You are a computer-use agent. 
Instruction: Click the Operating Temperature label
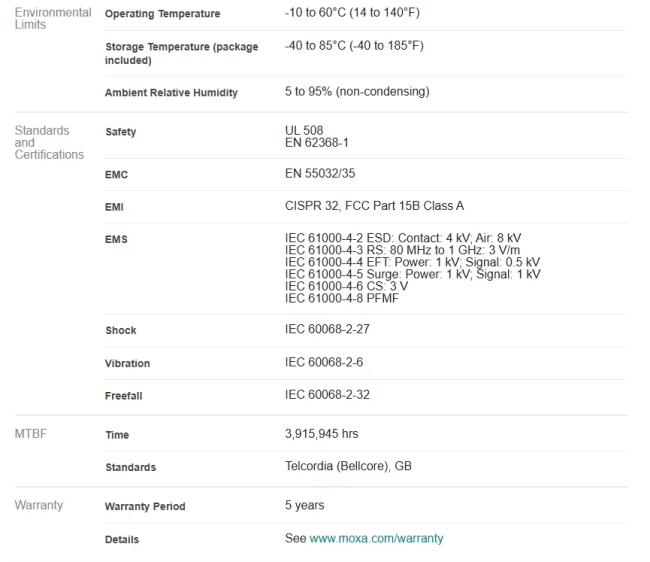(x=162, y=14)
